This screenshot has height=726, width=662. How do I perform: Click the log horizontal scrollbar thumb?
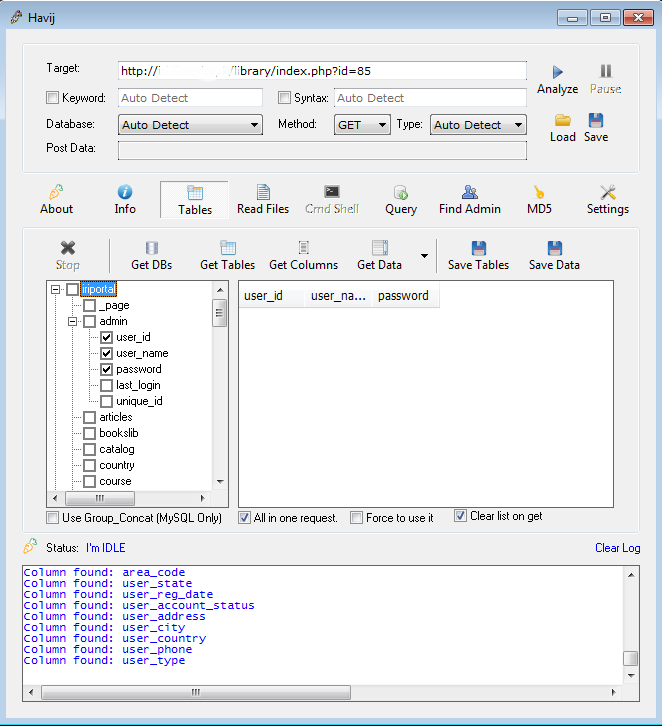196,693
